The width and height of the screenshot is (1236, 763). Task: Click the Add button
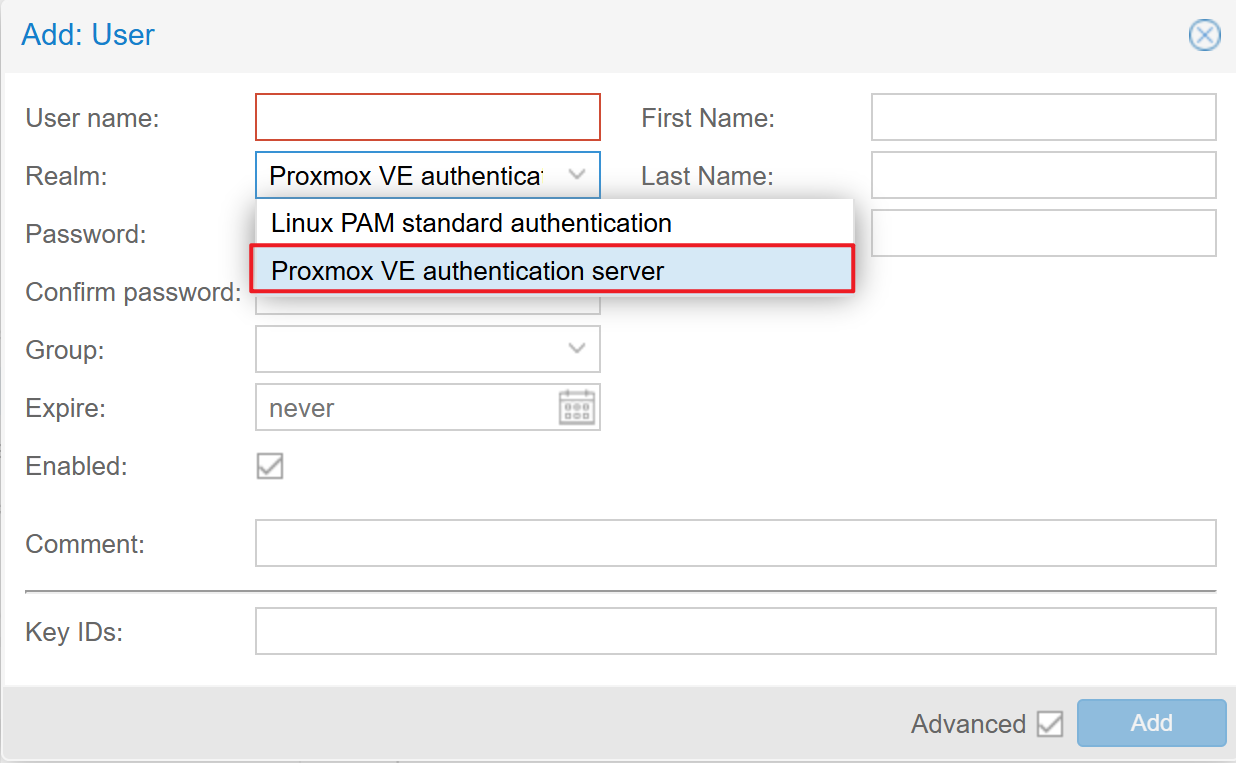click(x=1152, y=723)
